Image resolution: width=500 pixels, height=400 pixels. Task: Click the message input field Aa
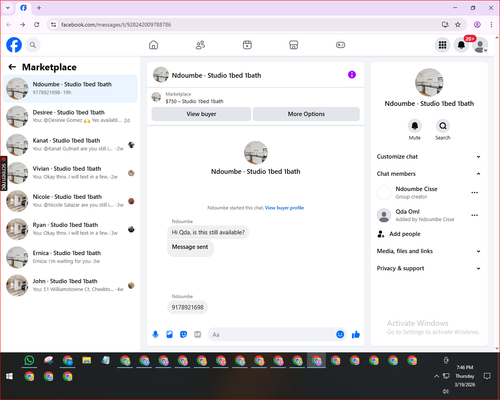[272, 334]
